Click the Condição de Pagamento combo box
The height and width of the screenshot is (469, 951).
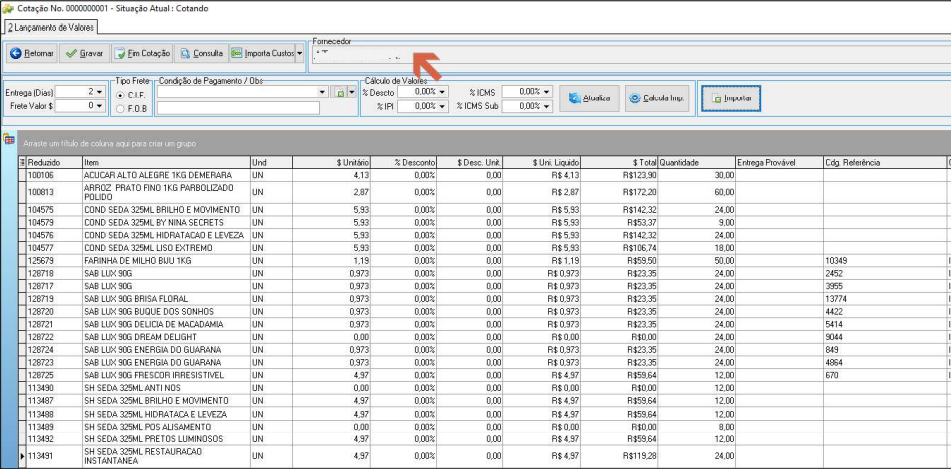point(242,92)
